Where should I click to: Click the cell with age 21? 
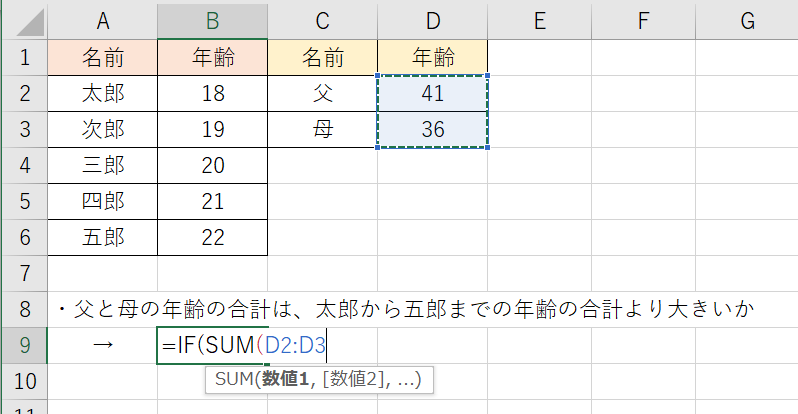tap(213, 202)
